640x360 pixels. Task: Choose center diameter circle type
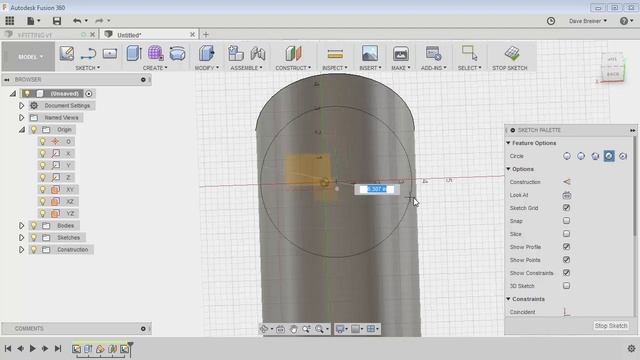click(x=567, y=156)
